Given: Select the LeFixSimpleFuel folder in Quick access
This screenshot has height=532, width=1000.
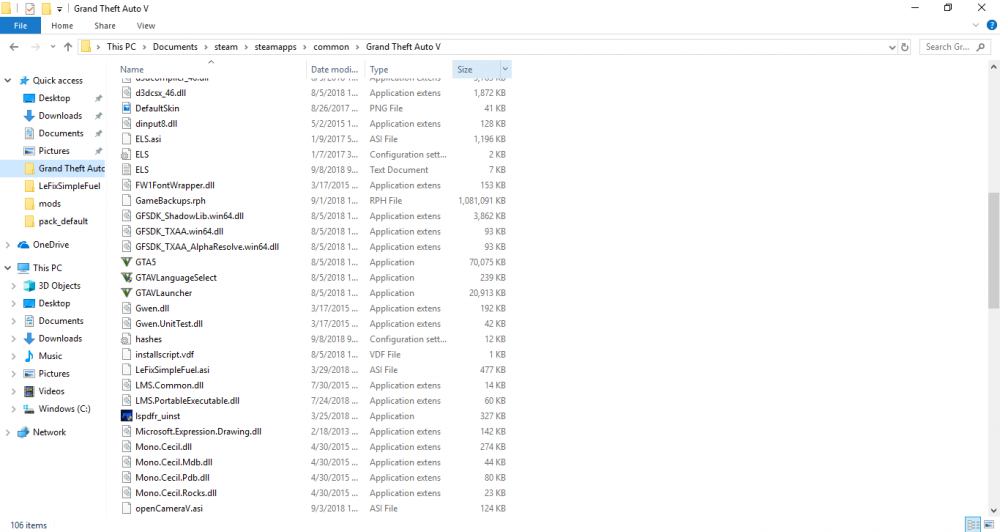Looking at the screenshot, I should (x=70, y=186).
